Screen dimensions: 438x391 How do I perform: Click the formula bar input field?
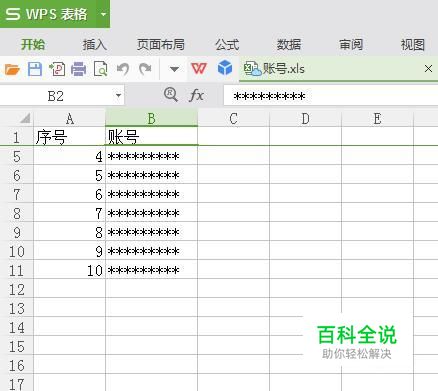pyautogui.click(x=331, y=96)
